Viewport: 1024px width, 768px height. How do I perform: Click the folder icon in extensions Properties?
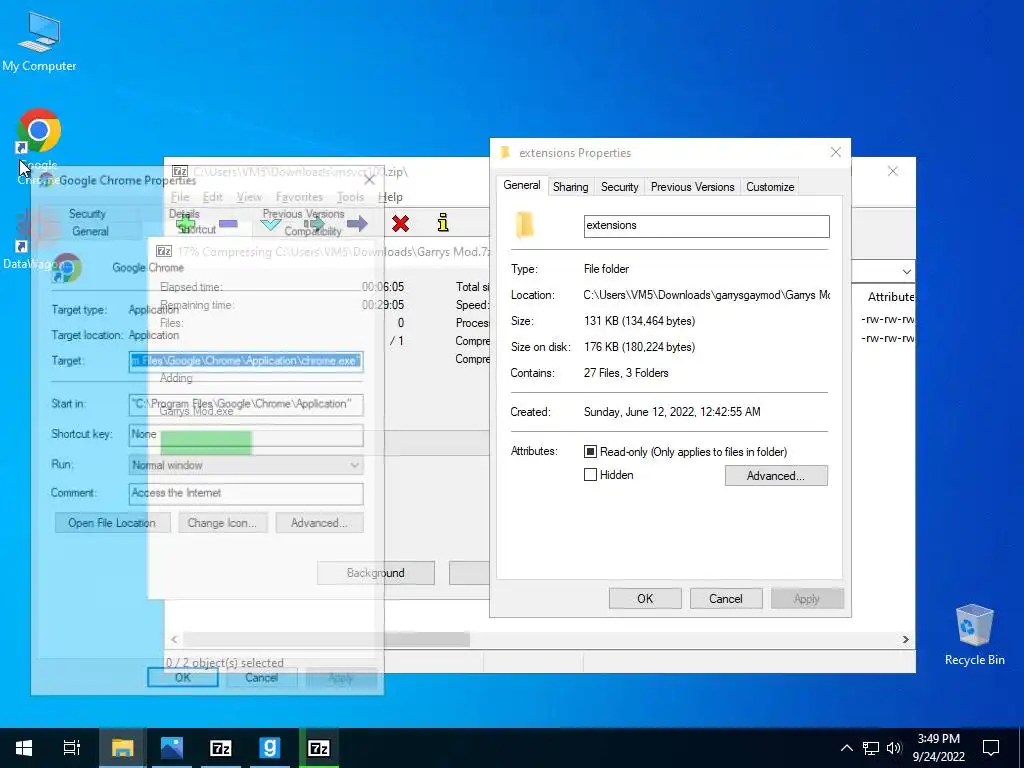(524, 225)
